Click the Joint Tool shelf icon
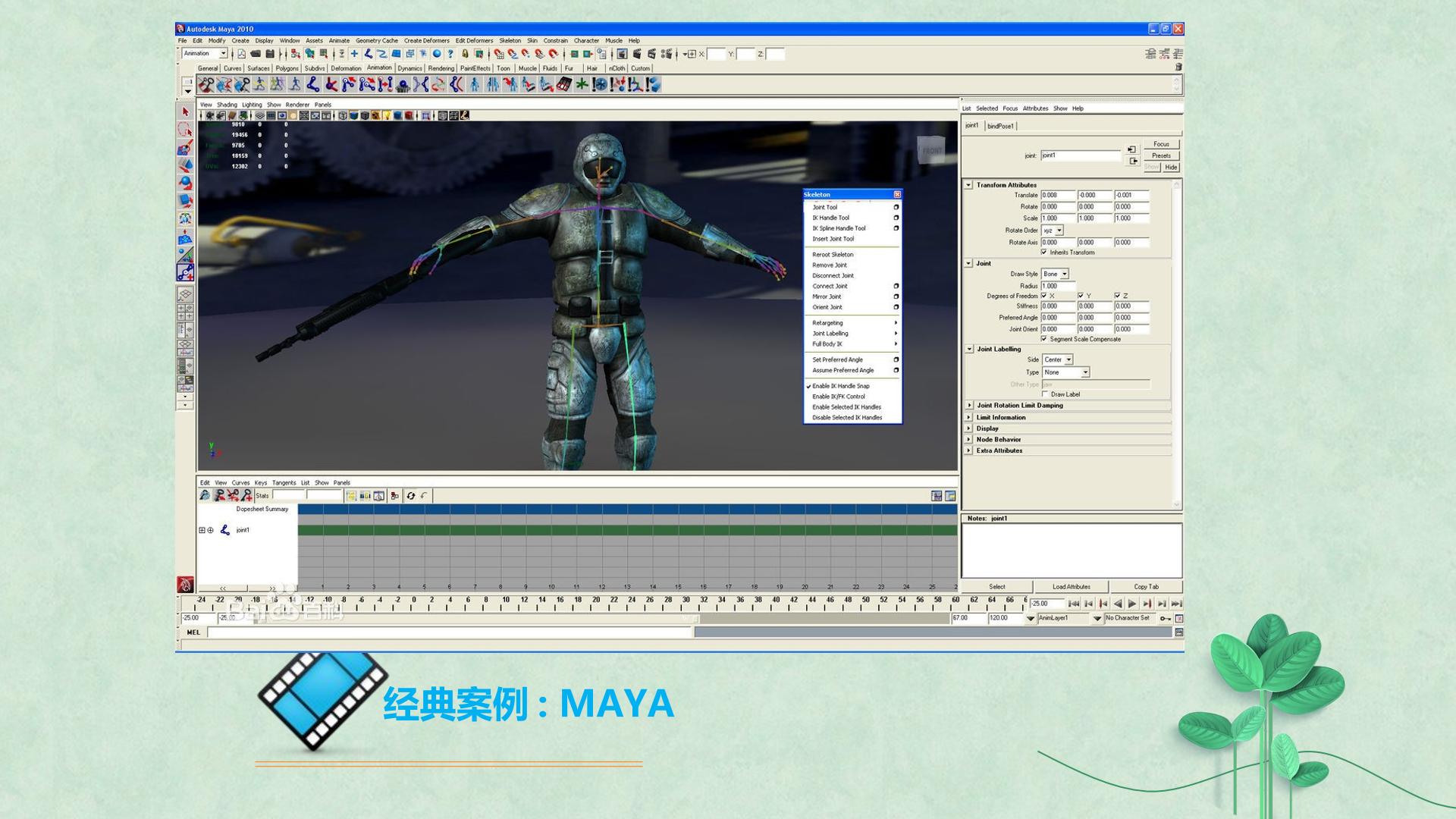The height and width of the screenshot is (819, 1456). coord(312,85)
